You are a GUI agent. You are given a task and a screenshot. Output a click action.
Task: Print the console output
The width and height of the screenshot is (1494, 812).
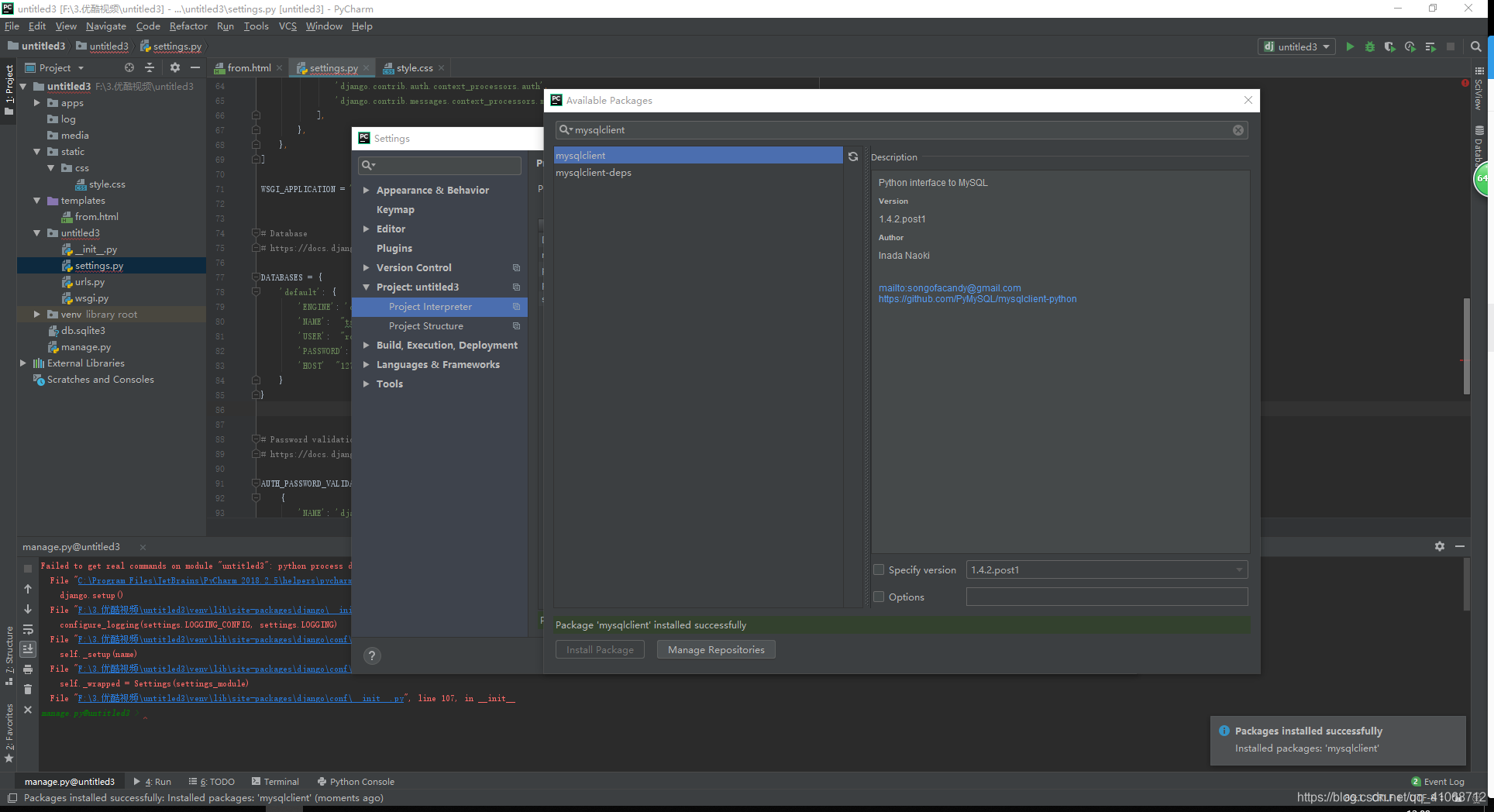click(x=28, y=669)
